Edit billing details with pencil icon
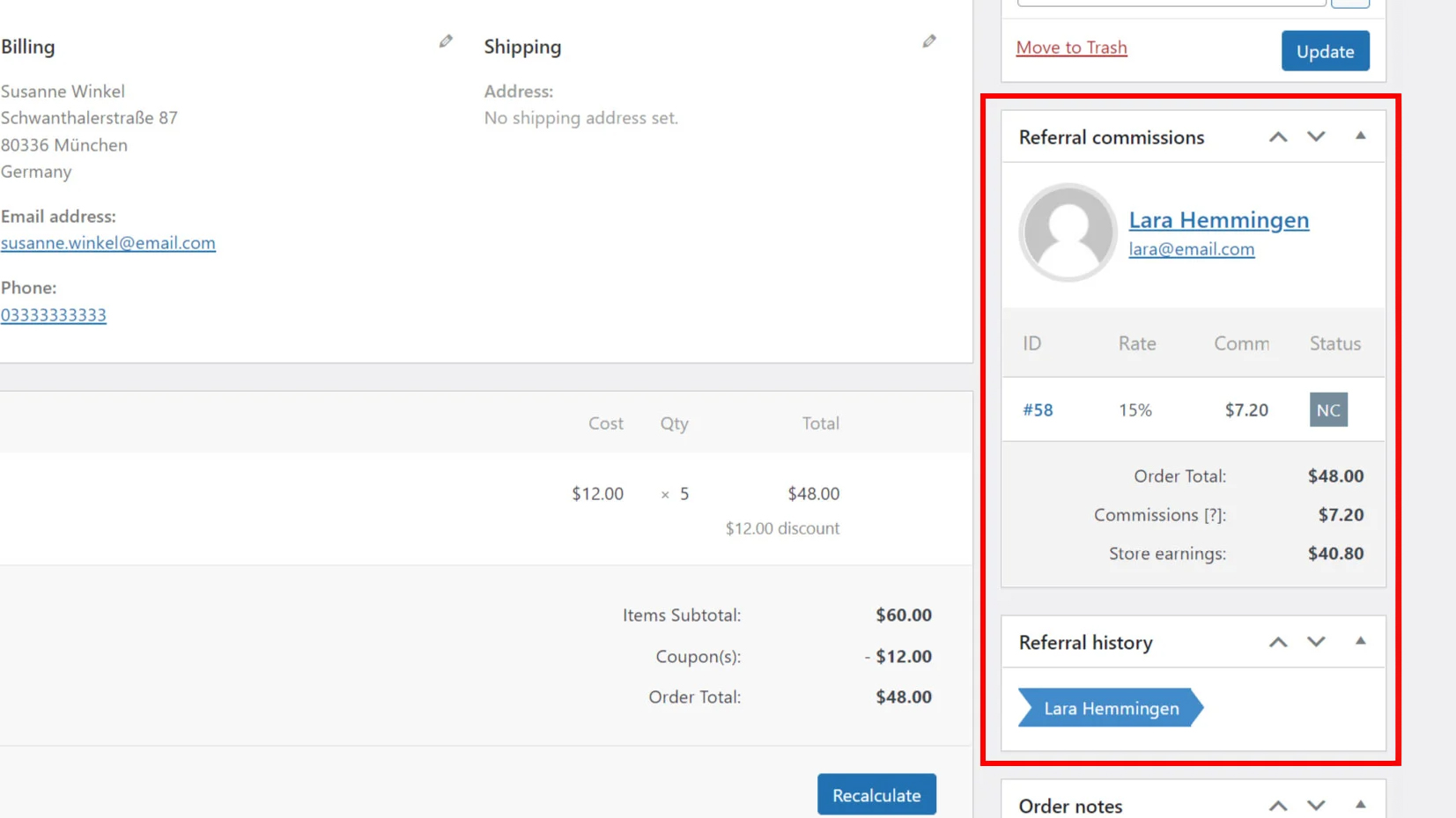The width and height of the screenshot is (1456, 818). 446,41
